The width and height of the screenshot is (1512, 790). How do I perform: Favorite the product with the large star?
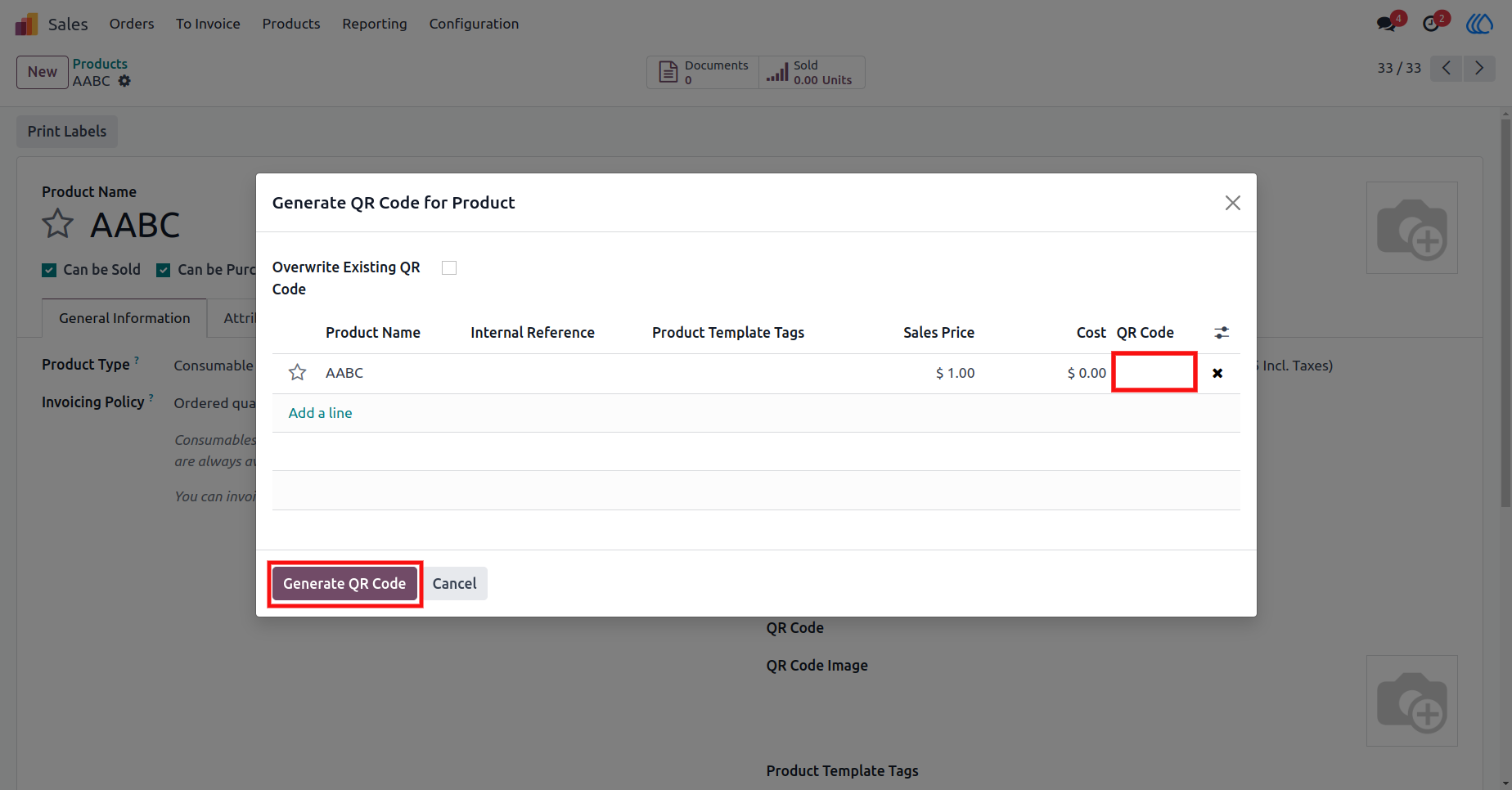(58, 223)
